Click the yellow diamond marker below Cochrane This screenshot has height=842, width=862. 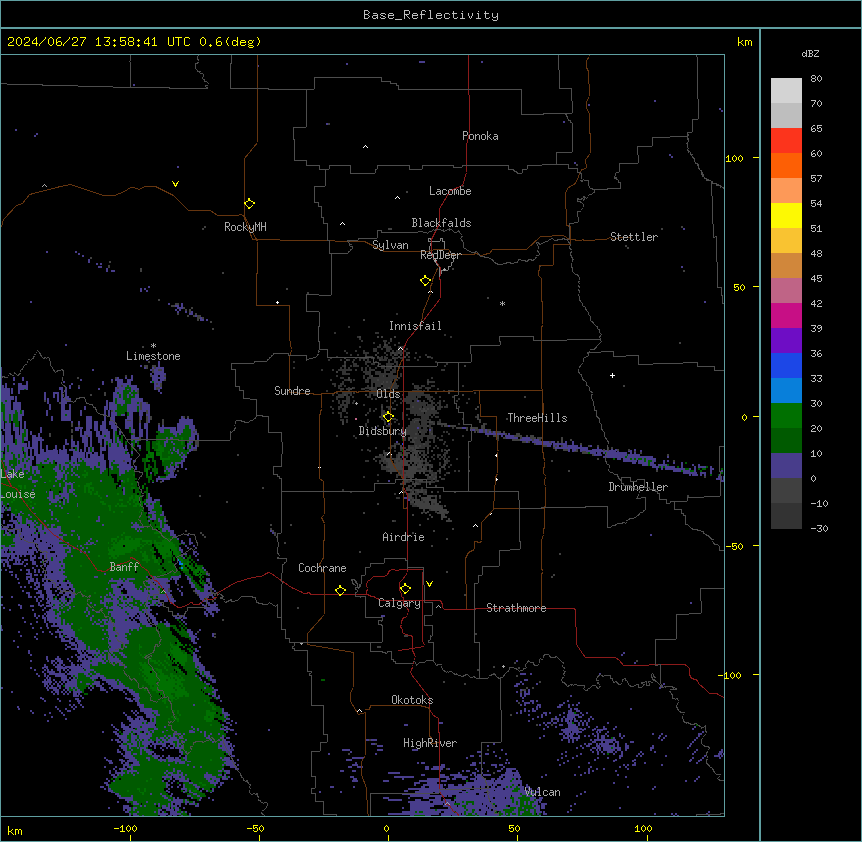click(340, 590)
